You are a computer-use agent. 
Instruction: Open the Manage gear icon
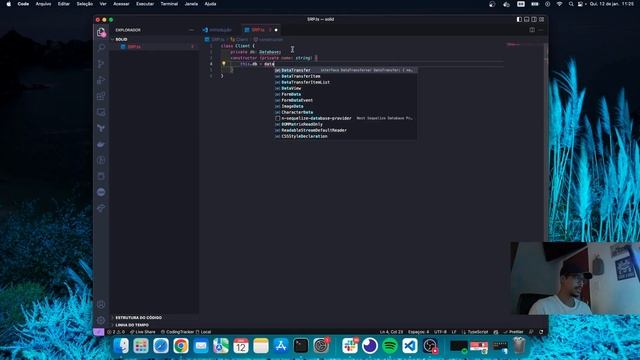(x=101, y=320)
